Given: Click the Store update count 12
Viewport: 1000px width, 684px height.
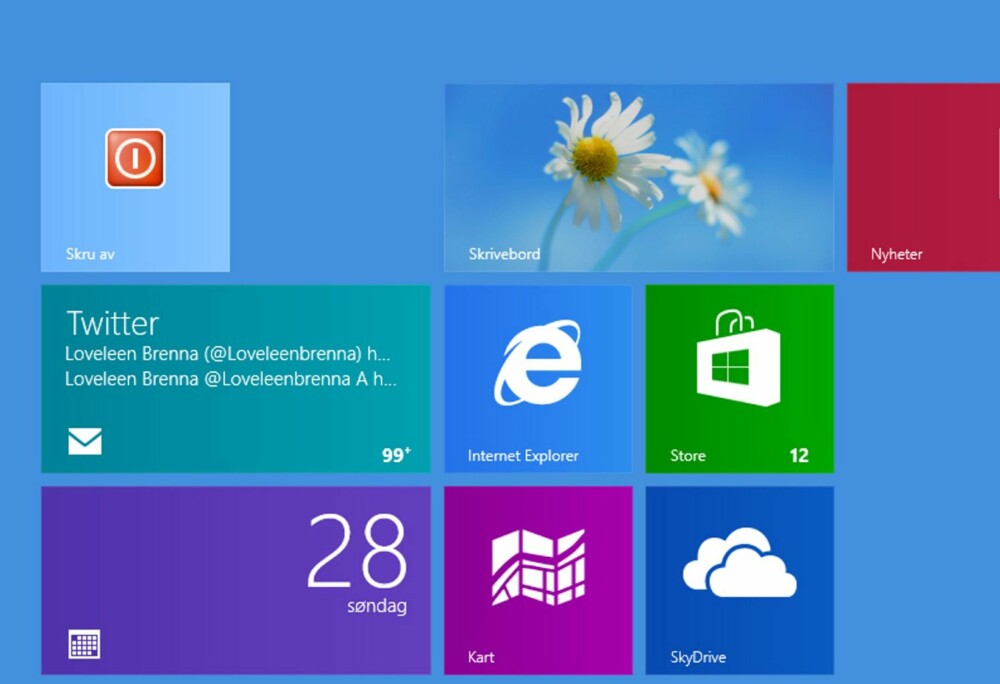Looking at the screenshot, I should click(x=799, y=455).
